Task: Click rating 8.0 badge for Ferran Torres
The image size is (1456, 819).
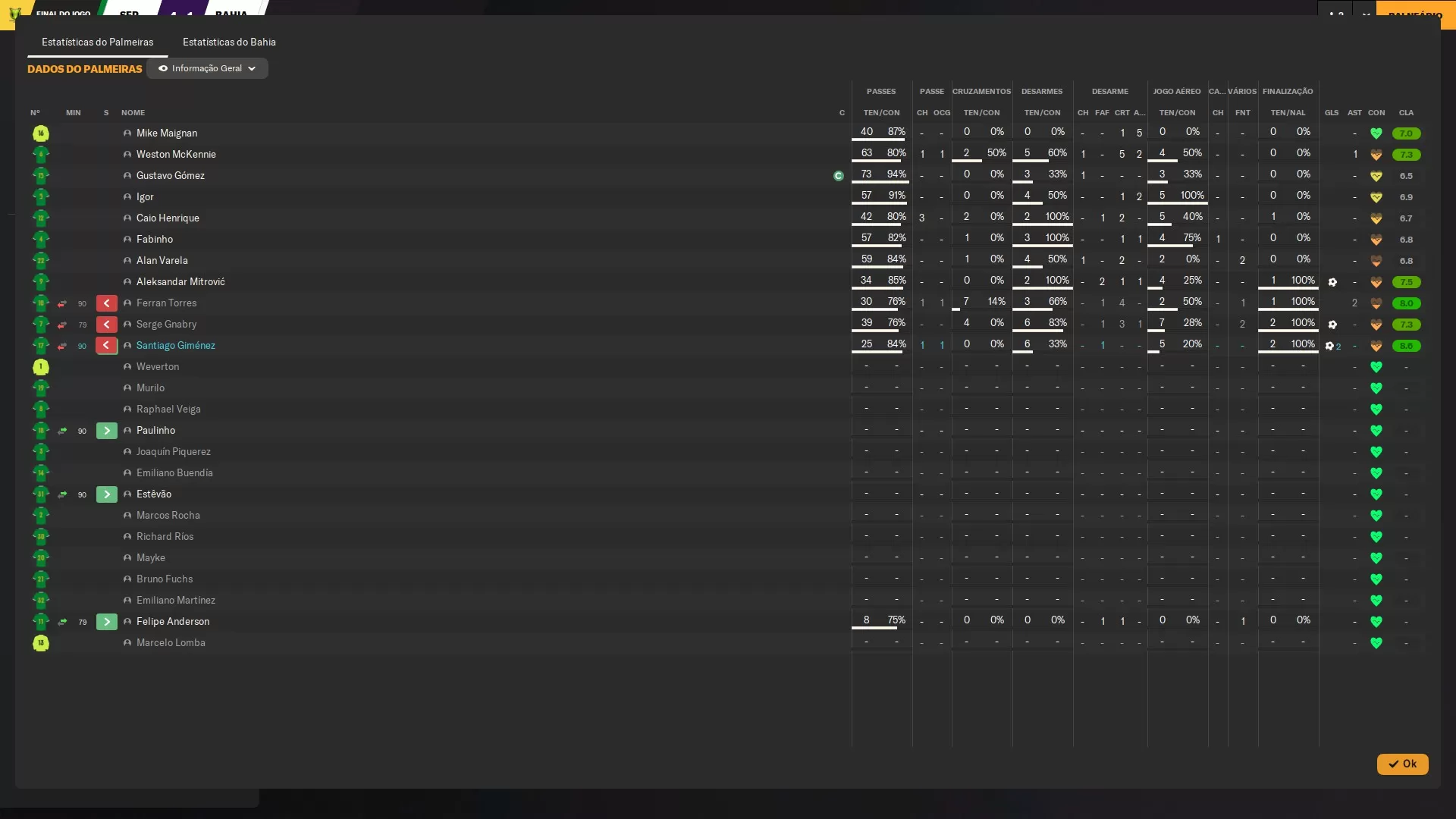Action: (1406, 303)
